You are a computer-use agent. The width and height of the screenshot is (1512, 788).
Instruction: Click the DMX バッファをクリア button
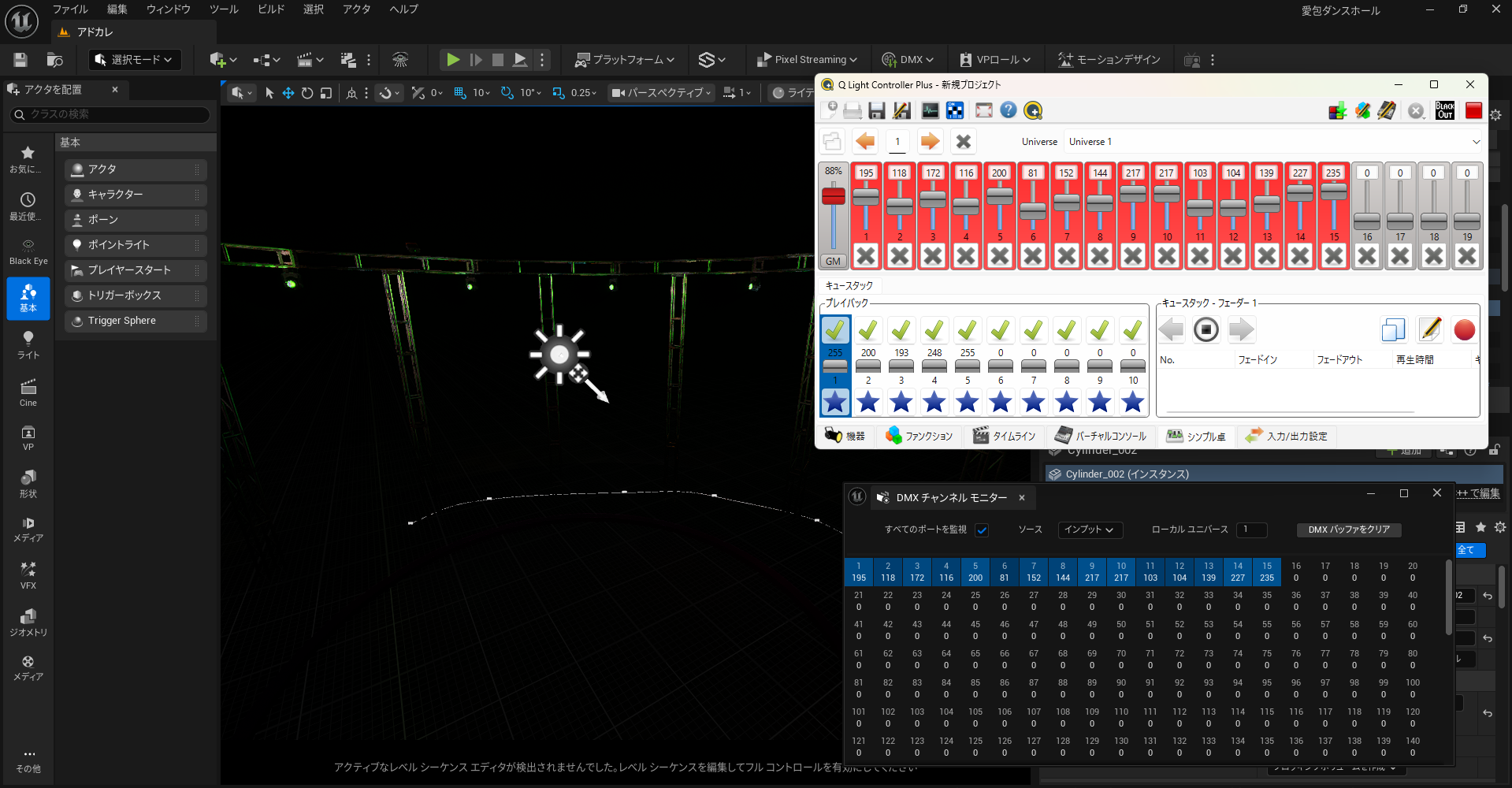(x=1348, y=530)
